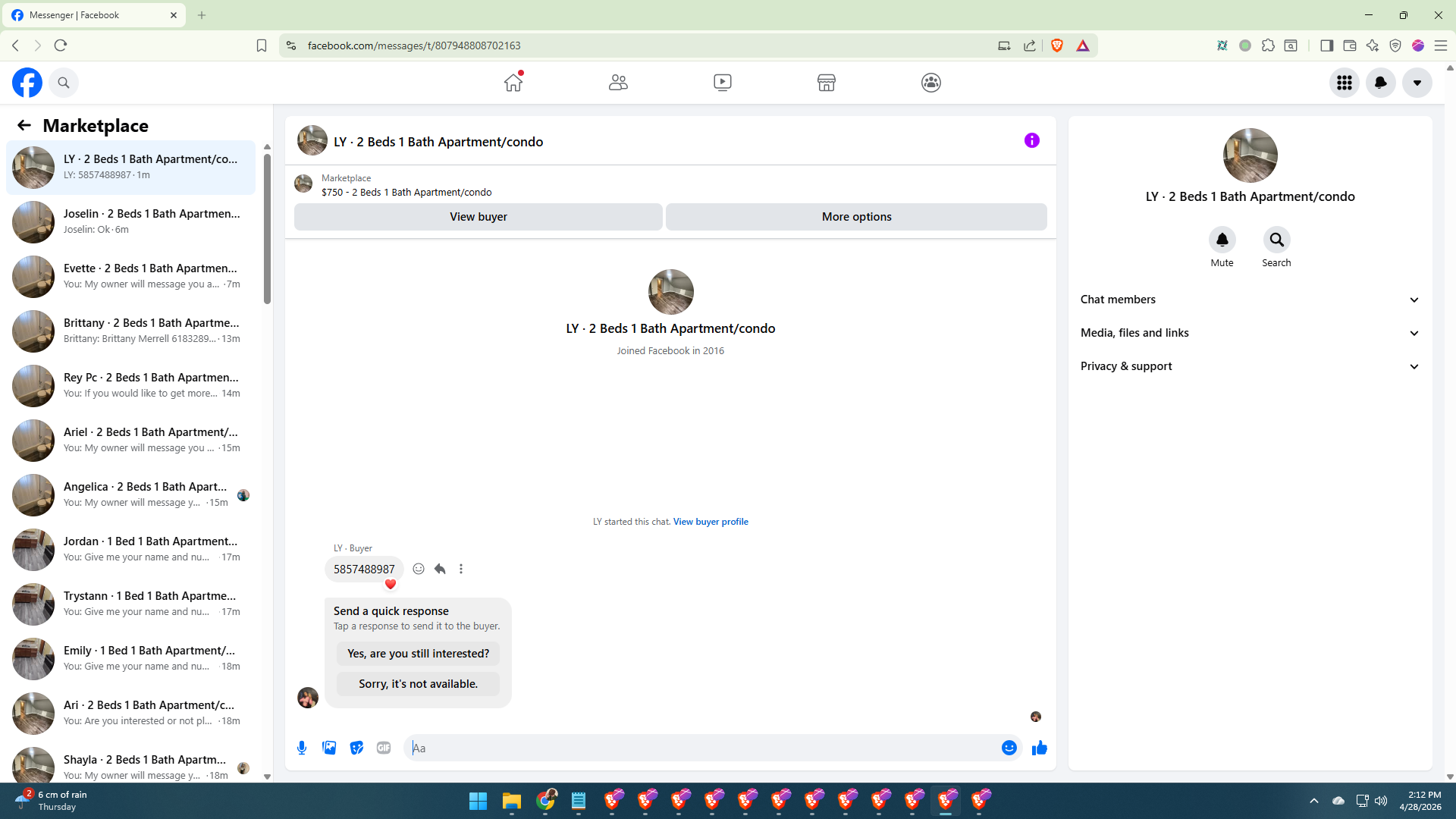Image resolution: width=1456 pixels, height=819 pixels.
Task: Open the View buyer profile link
Action: [711, 522]
